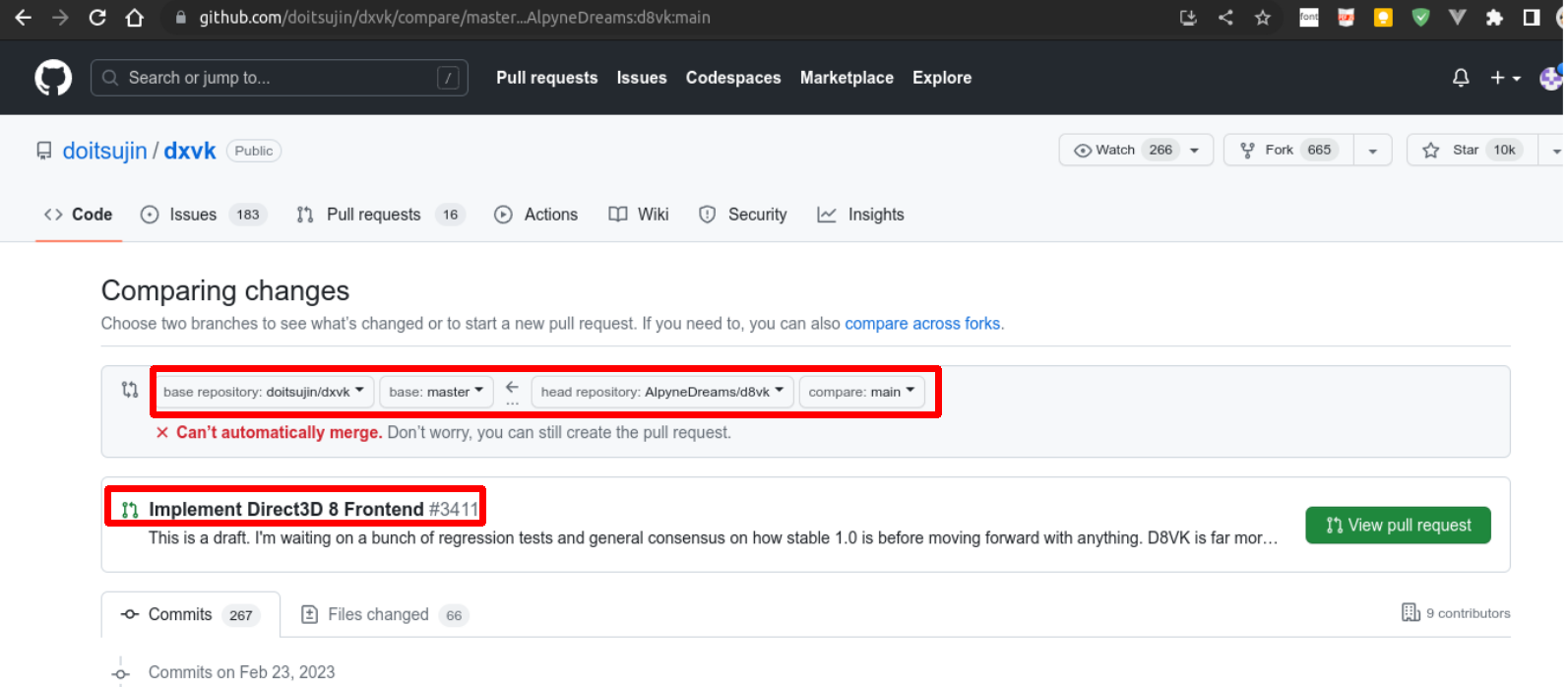This screenshot has width=1568, height=687.
Task: Open Explore in GitHub header
Action: pos(942,78)
